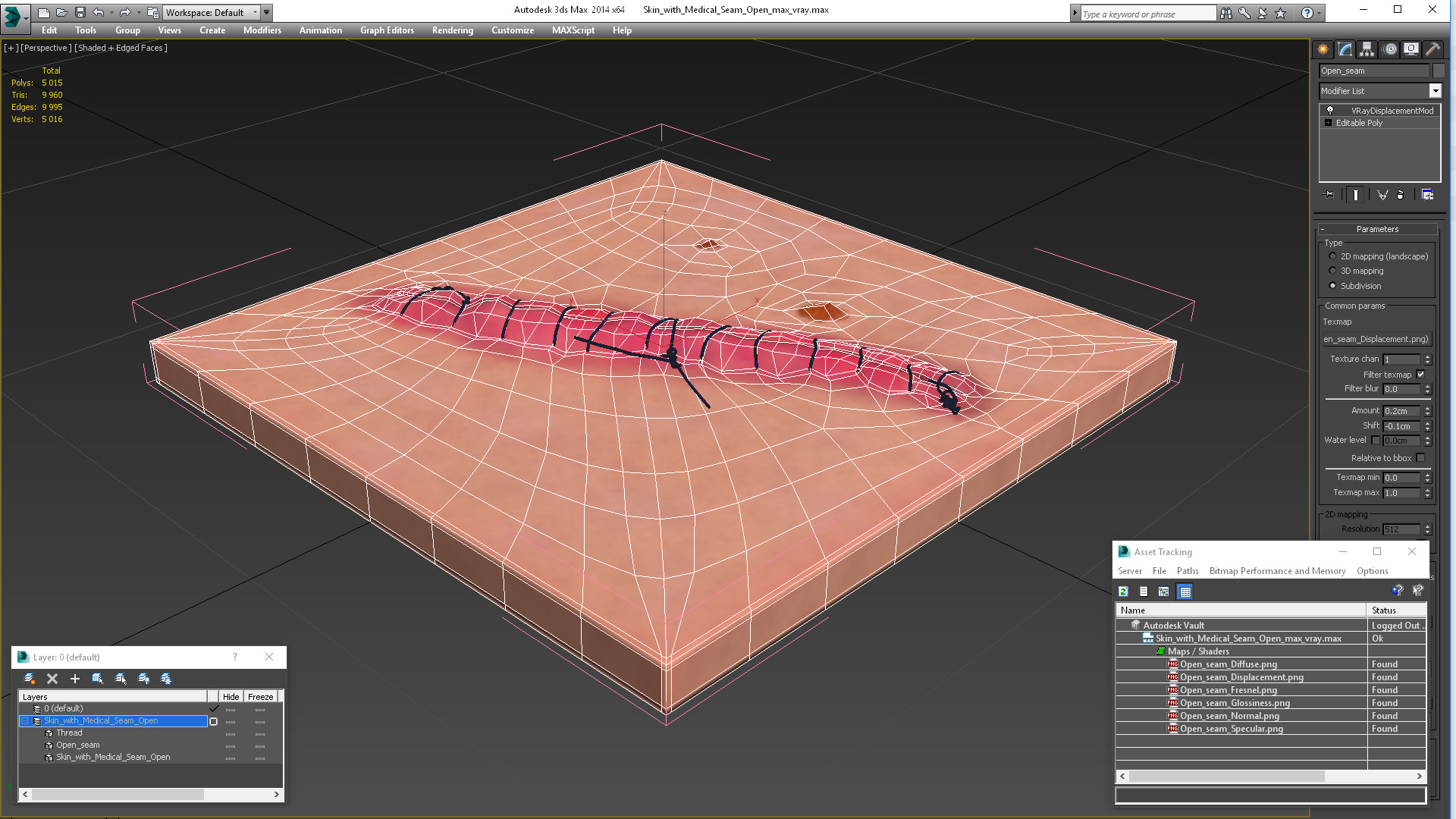The height and width of the screenshot is (819, 1456).
Task: Open the Display command panel tab
Action: (x=1411, y=49)
